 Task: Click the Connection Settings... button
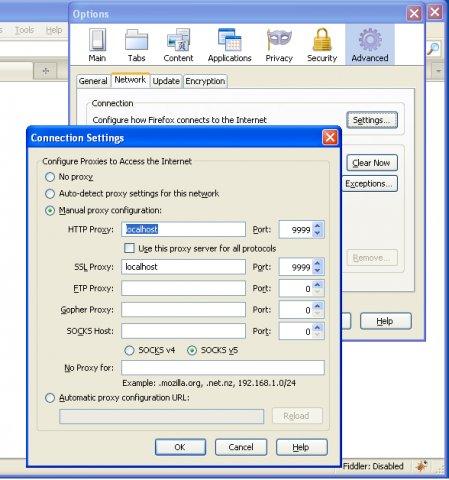372,120
